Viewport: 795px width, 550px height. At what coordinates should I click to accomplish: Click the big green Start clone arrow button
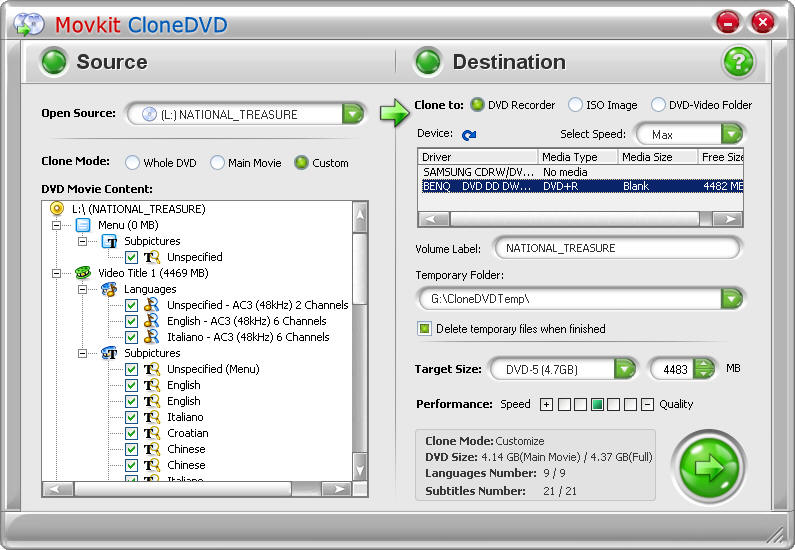pos(709,467)
